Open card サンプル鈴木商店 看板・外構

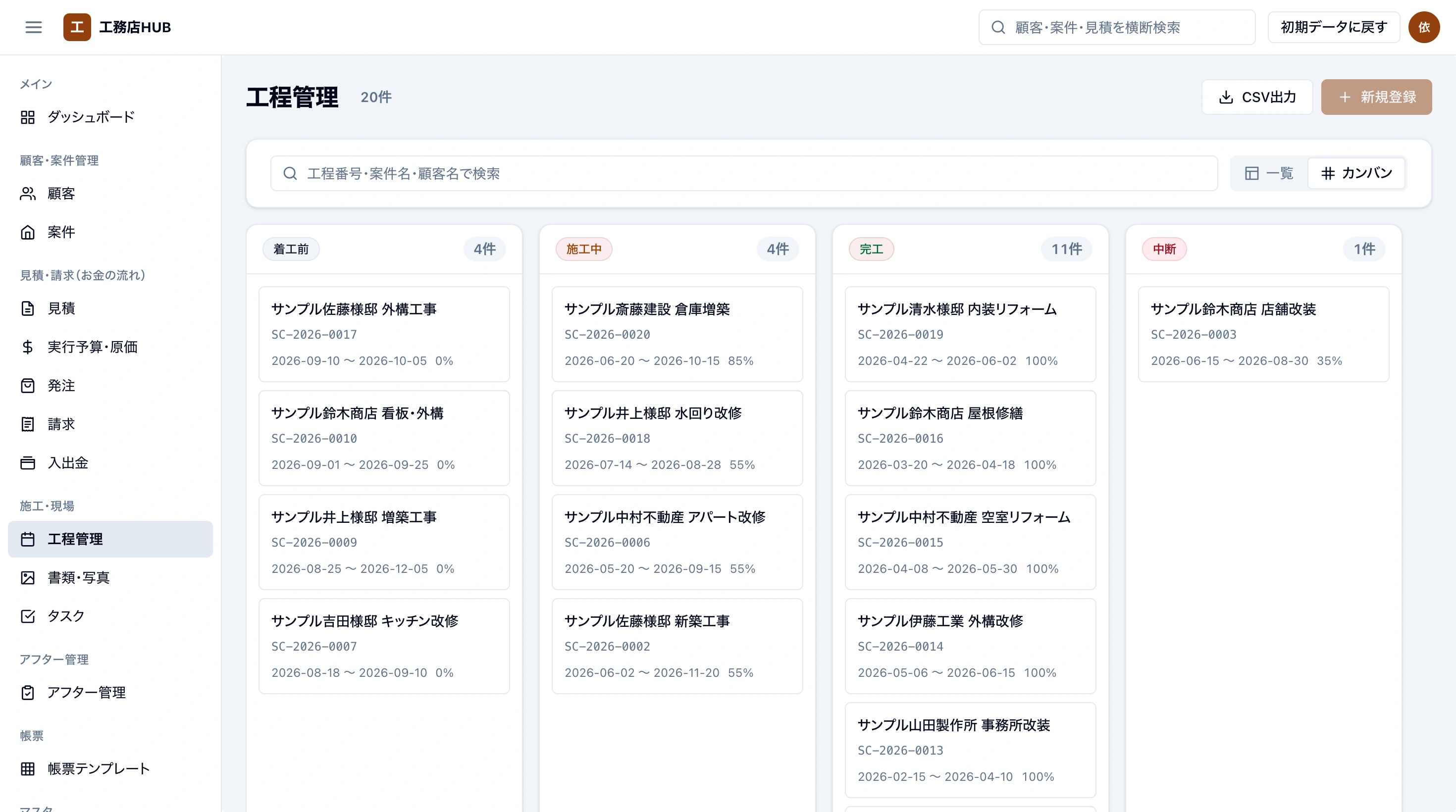tap(384, 439)
